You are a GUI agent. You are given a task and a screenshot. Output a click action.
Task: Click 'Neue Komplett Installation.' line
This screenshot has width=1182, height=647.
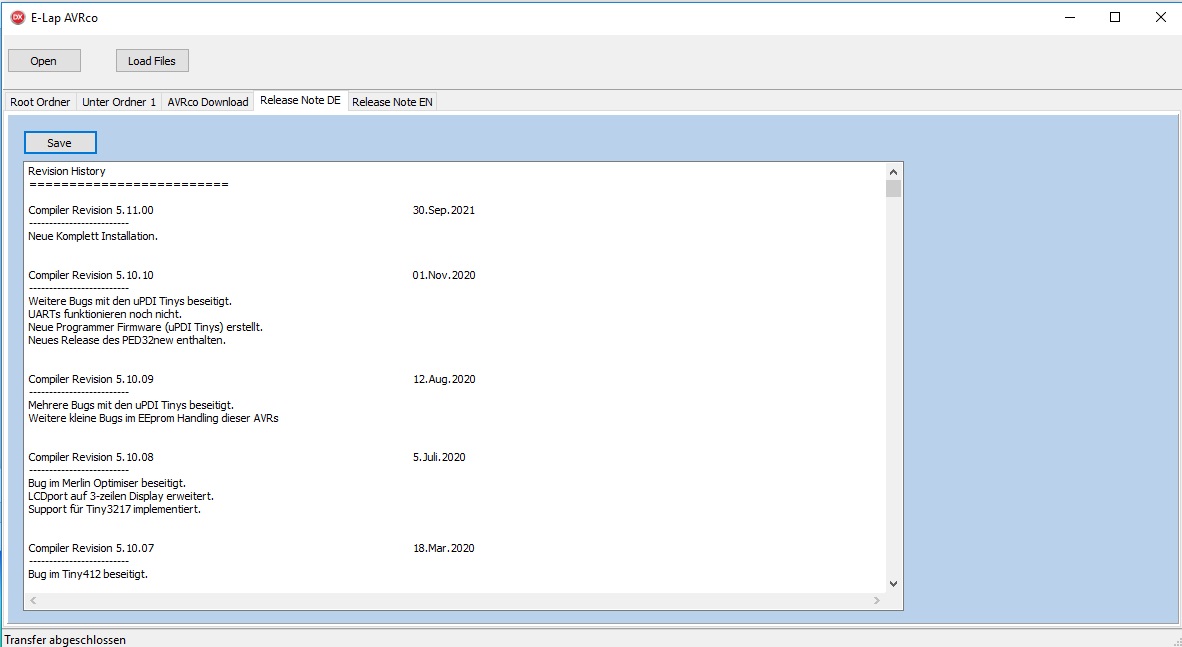93,236
